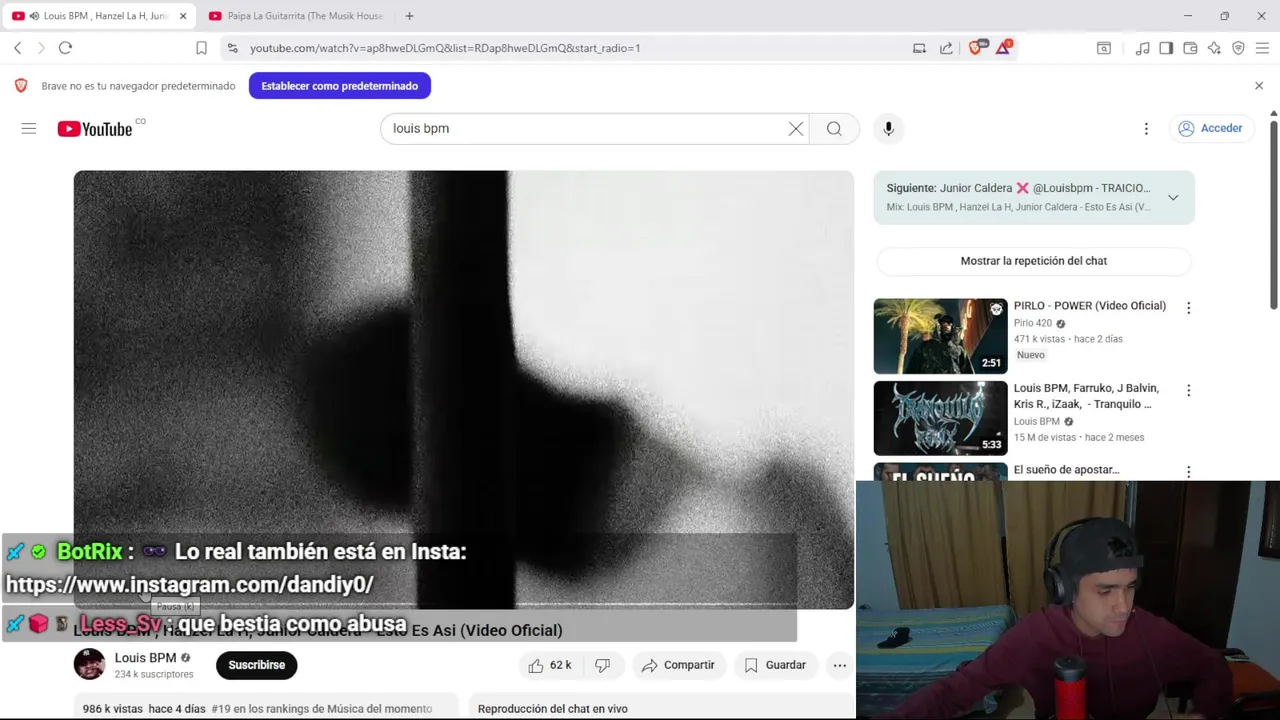Open the Brave main menu

[1262, 48]
